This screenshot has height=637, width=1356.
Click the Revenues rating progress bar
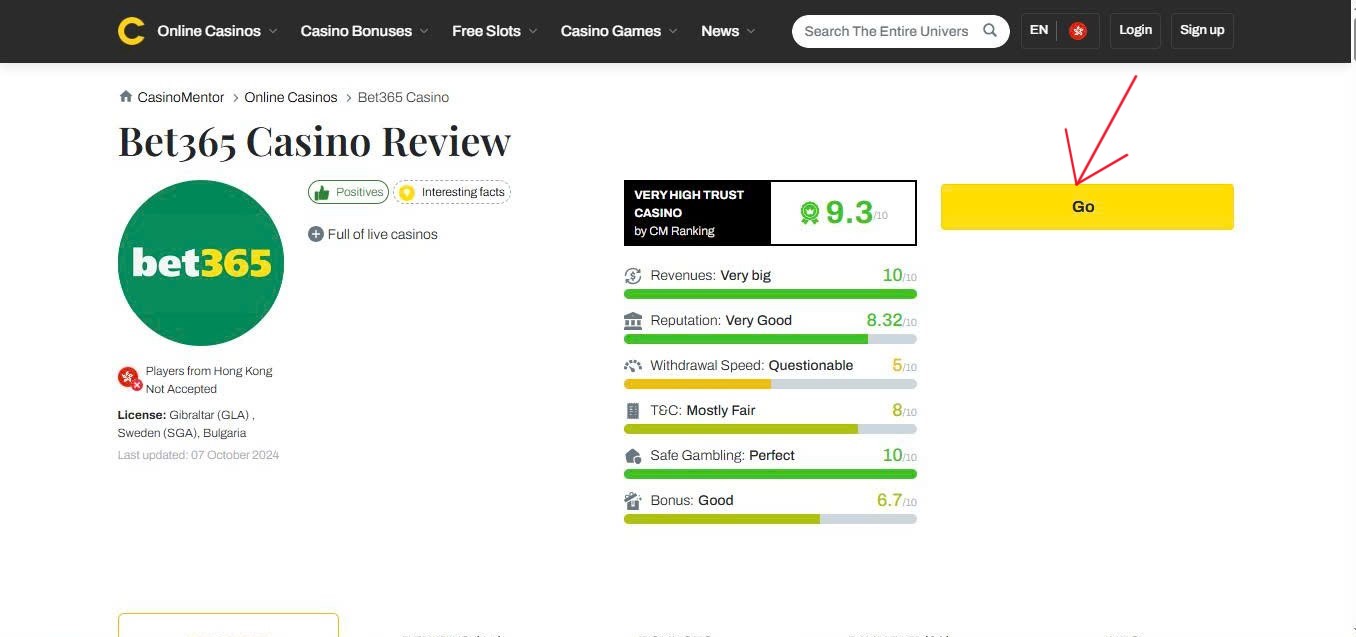770,294
